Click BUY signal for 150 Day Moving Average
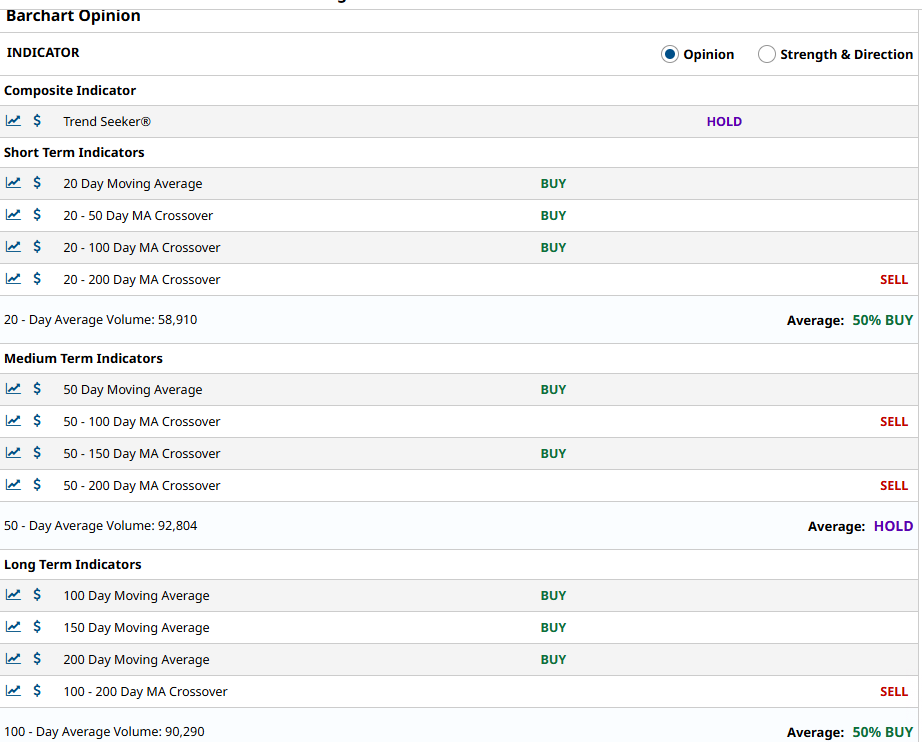 (553, 628)
